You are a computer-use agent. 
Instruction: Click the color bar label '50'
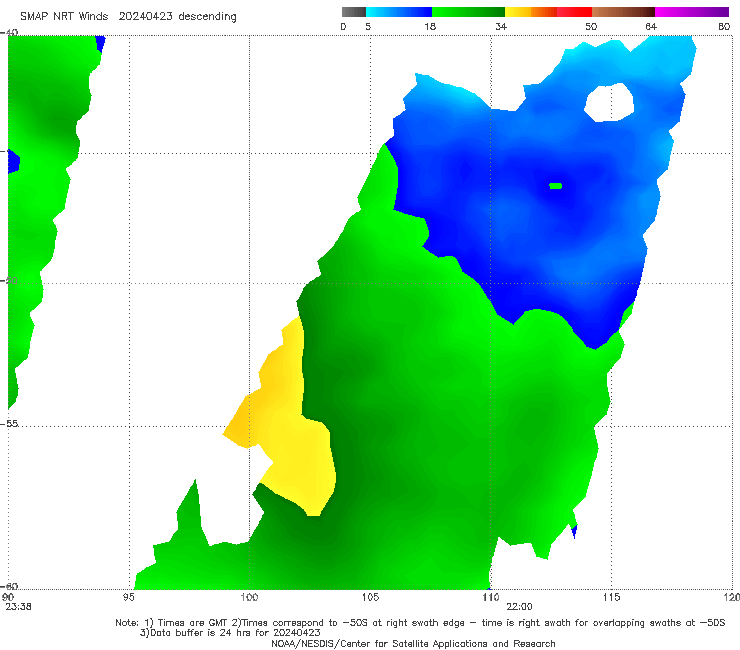[591, 26]
